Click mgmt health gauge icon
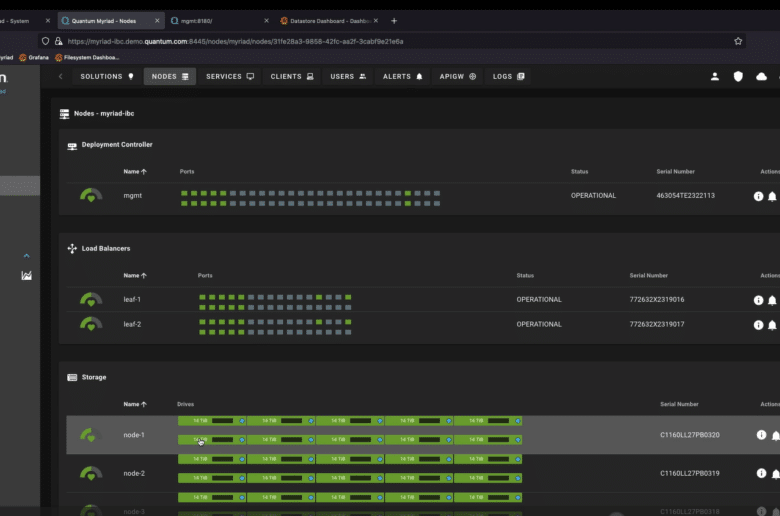 (x=91, y=195)
